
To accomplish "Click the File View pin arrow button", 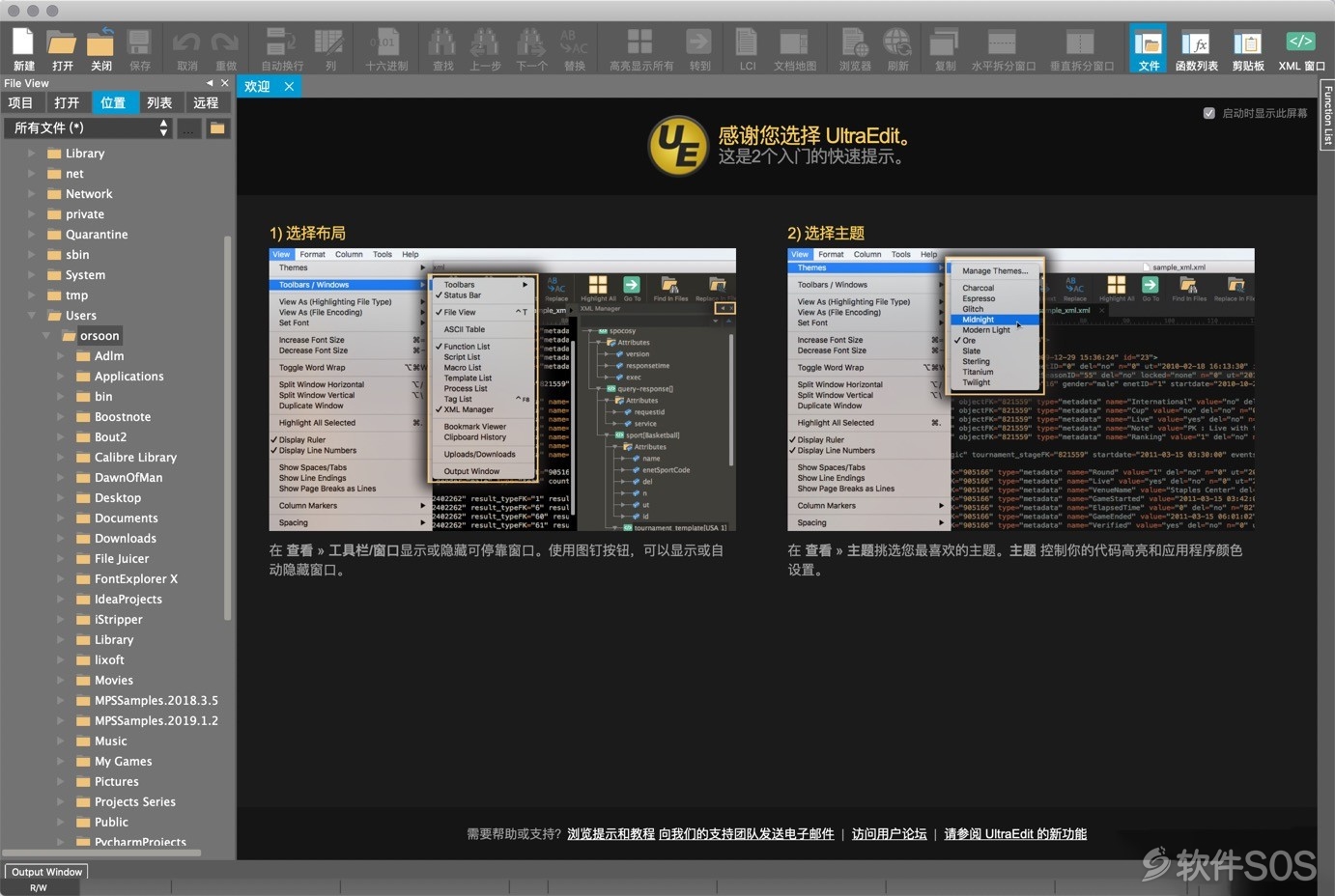I will (210, 83).
